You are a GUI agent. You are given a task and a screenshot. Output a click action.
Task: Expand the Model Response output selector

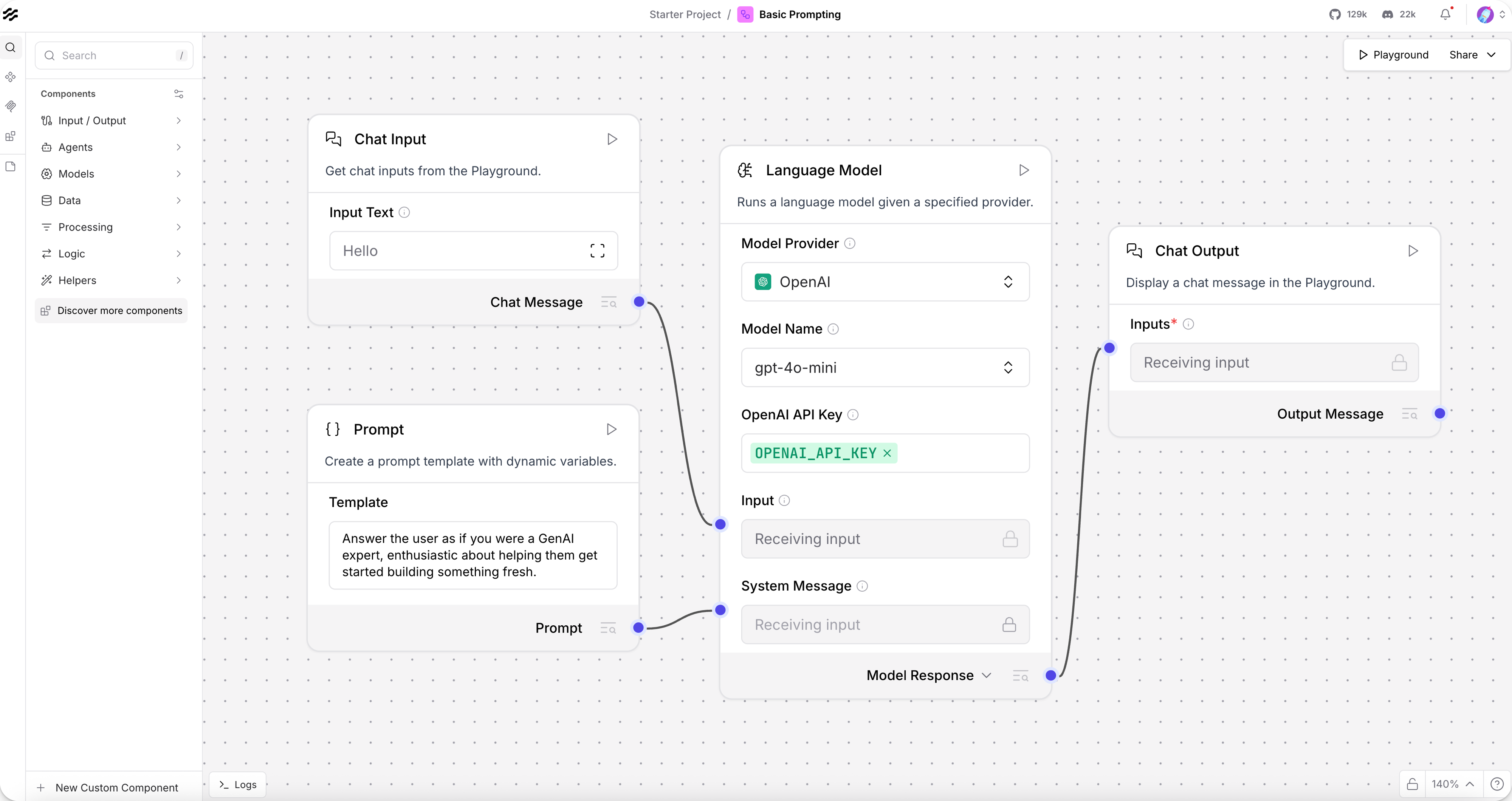(987, 675)
